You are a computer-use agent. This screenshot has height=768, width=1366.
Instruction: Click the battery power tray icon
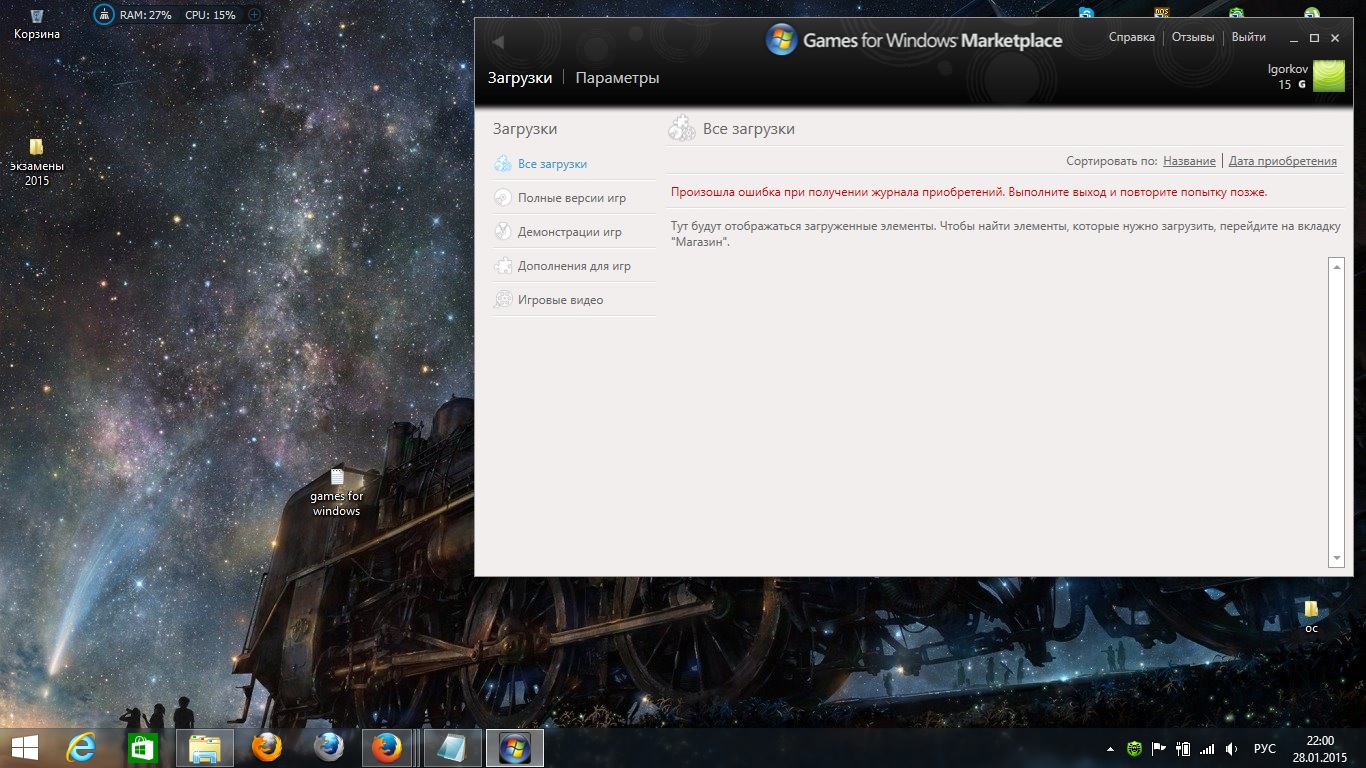[x=1183, y=748]
